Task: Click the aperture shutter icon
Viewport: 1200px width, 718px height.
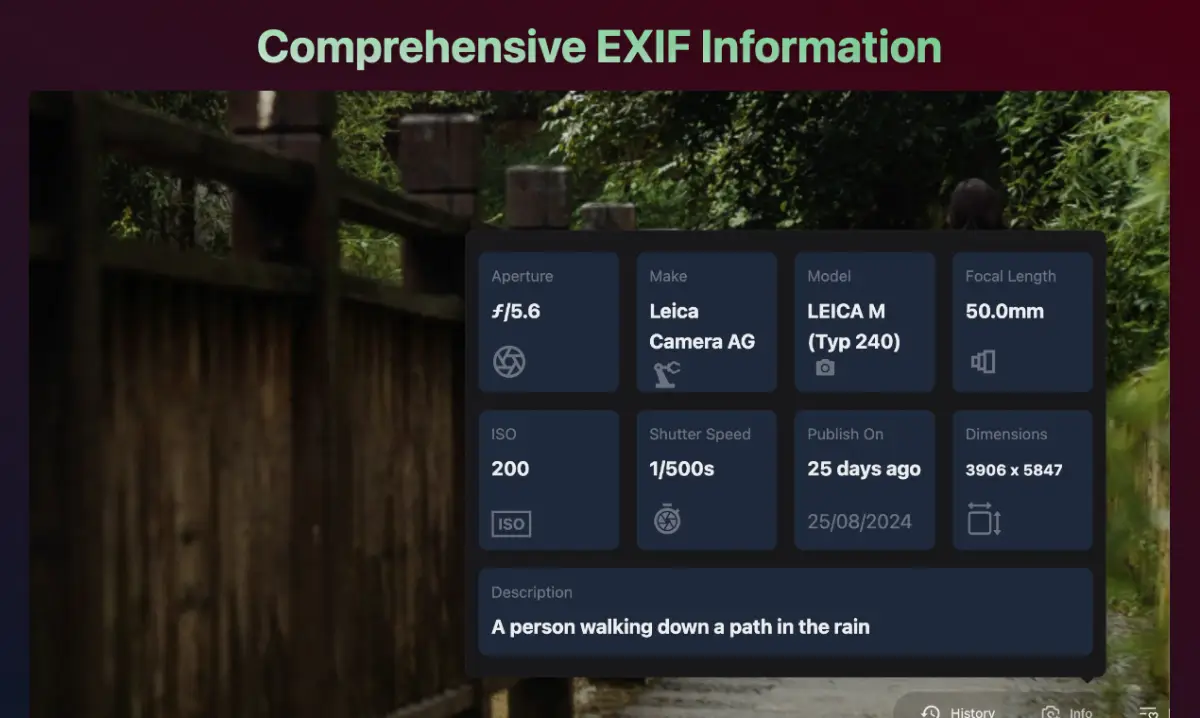Action: [509, 361]
